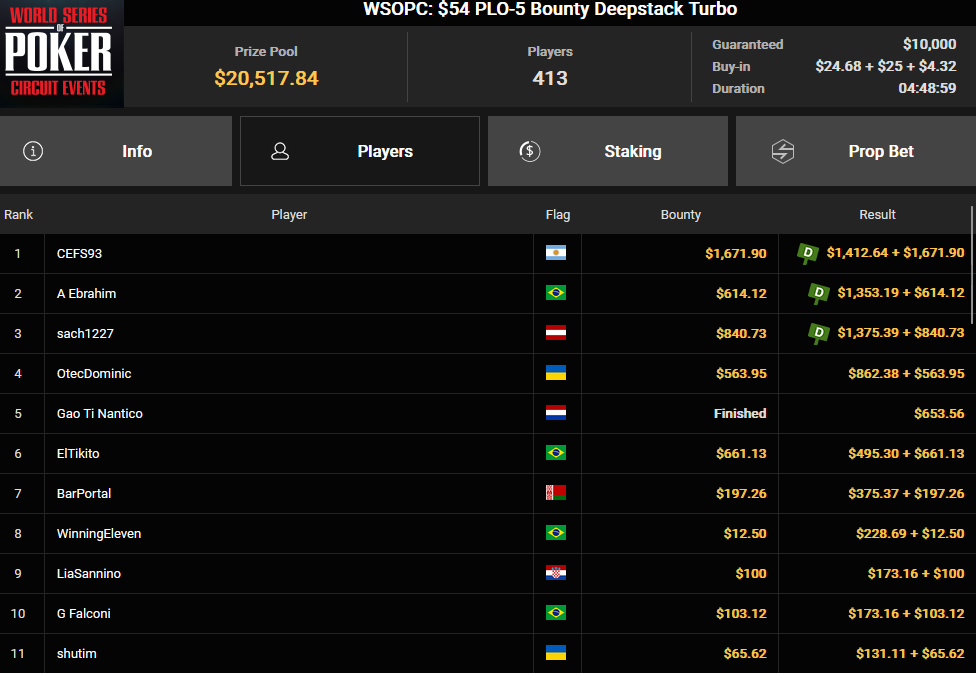This screenshot has width=976, height=673.
Task: Click sach1227's bounty $840.73
Action: pos(741,333)
